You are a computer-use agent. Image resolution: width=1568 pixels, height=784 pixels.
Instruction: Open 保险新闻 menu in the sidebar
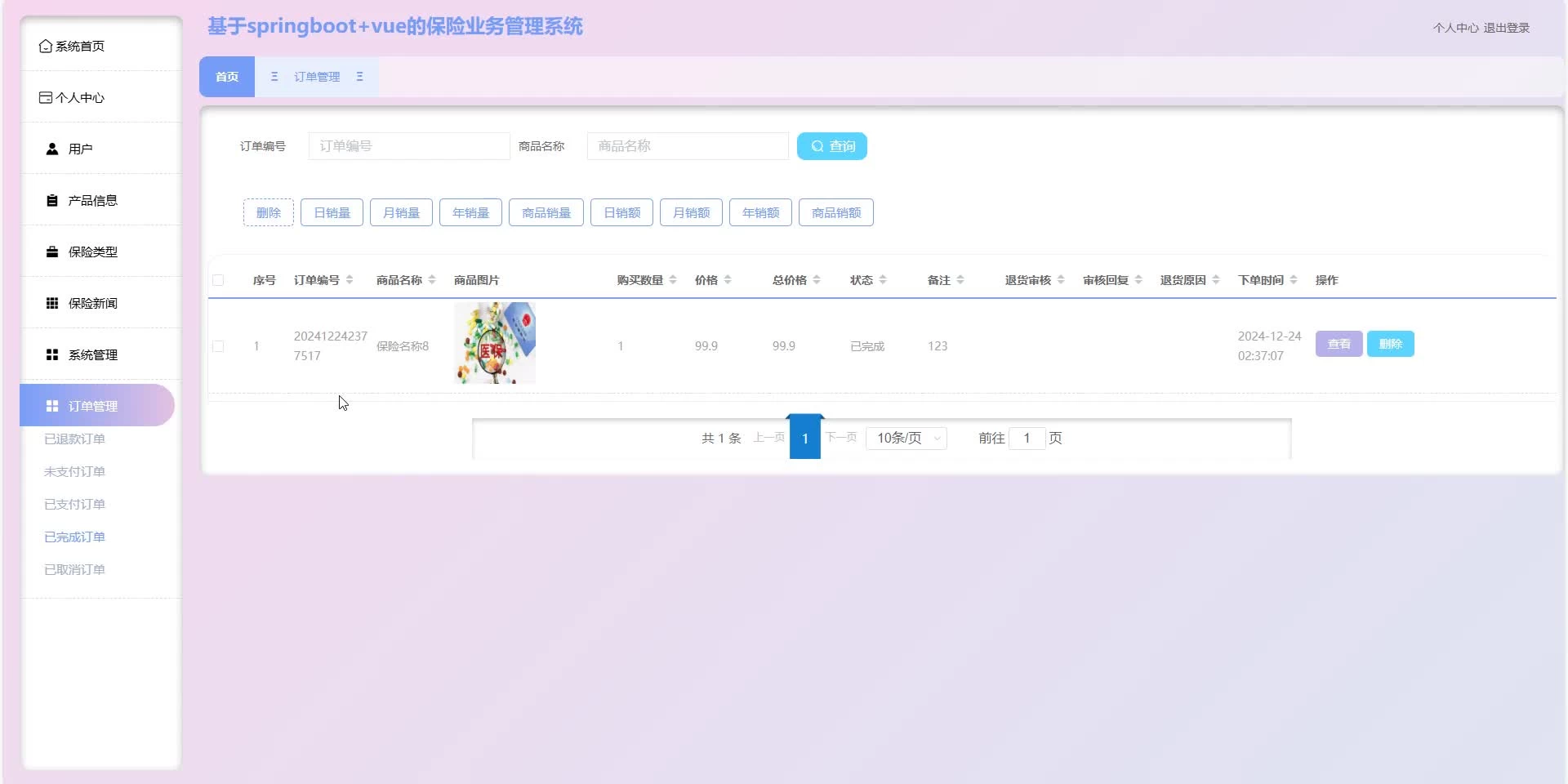[x=101, y=303]
